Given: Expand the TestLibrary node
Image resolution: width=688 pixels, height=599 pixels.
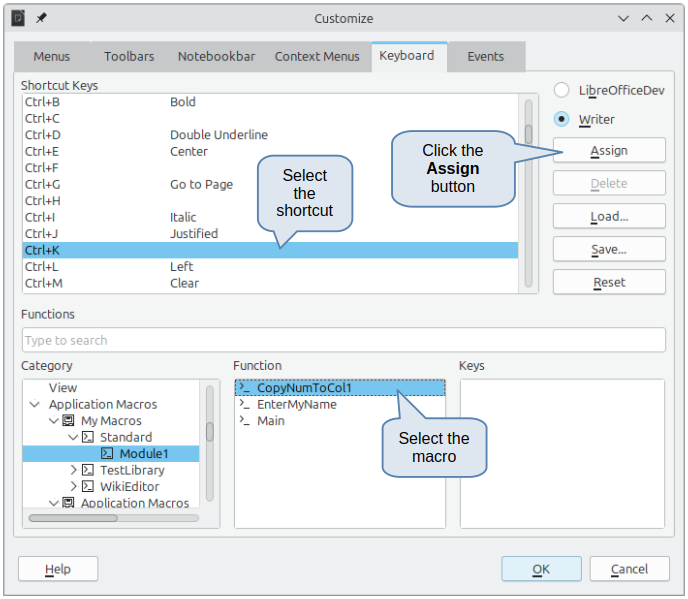Looking at the screenshot, I should 73,470.
